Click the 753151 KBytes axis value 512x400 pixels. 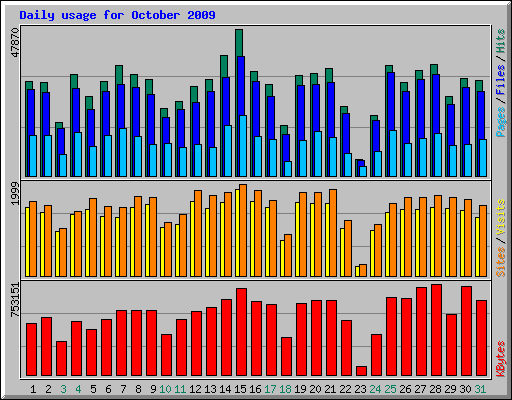click(15, 300)
